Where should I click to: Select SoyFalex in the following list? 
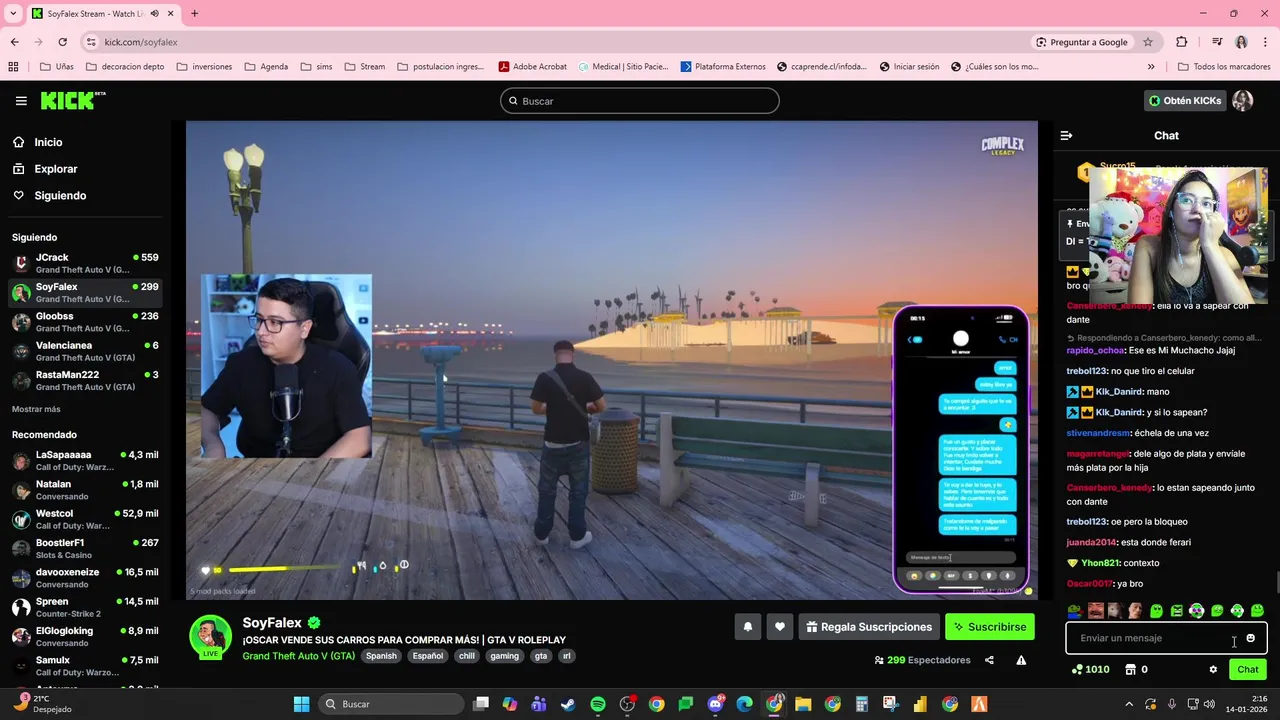click(85, 292)
